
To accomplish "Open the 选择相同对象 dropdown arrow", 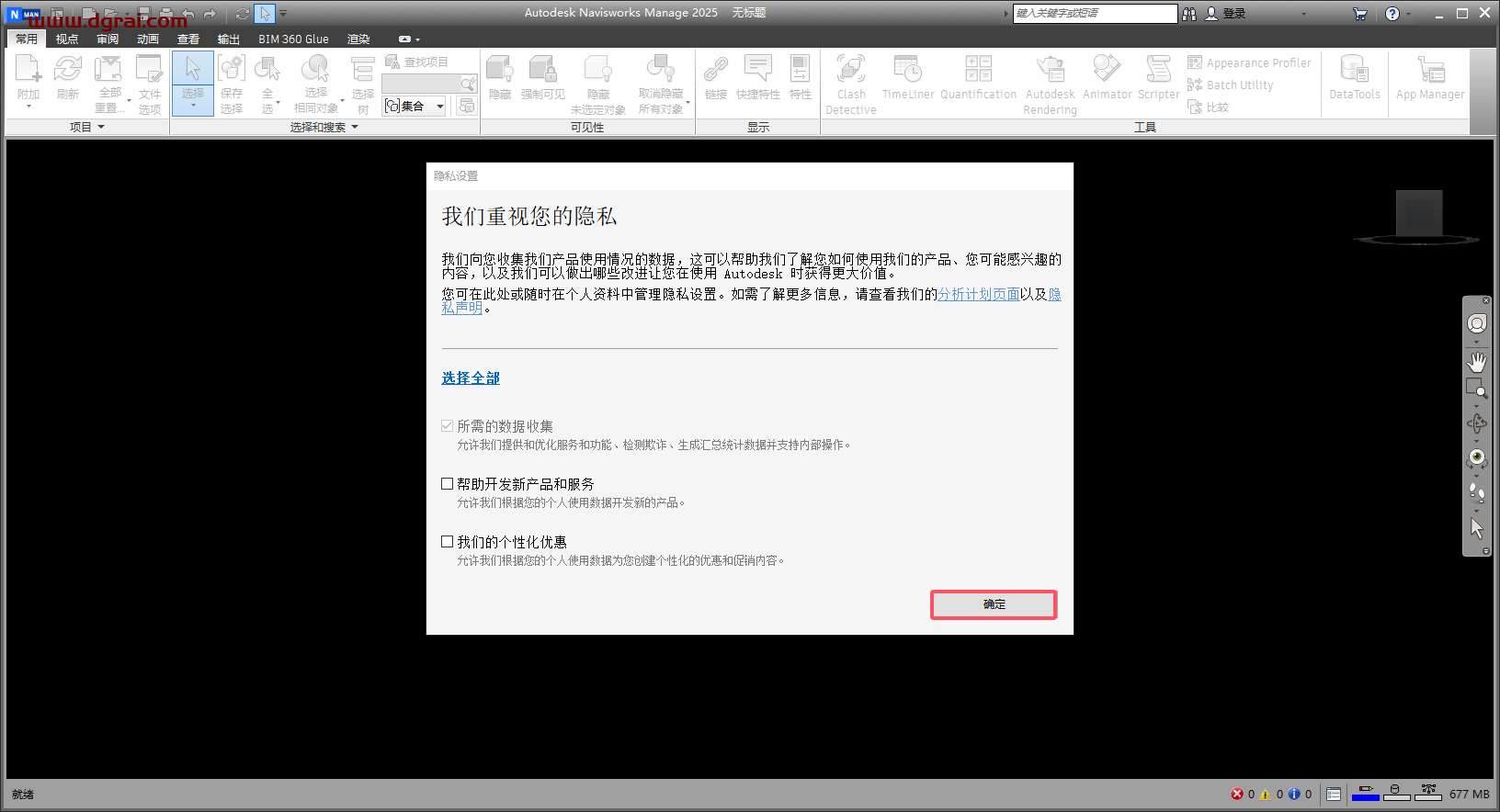I will click(343, 100).
